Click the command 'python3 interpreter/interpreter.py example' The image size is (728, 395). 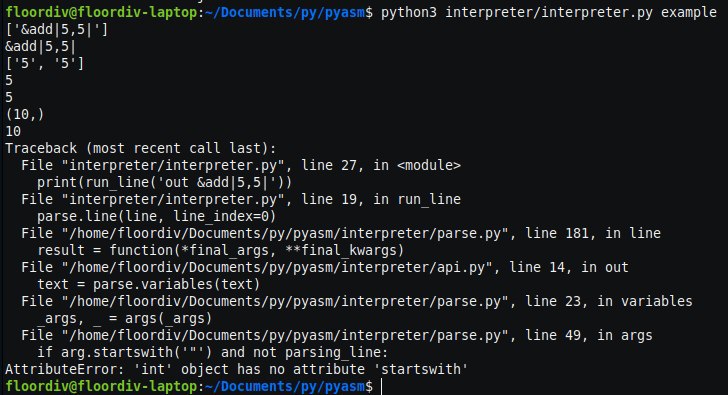click(548, 12)
